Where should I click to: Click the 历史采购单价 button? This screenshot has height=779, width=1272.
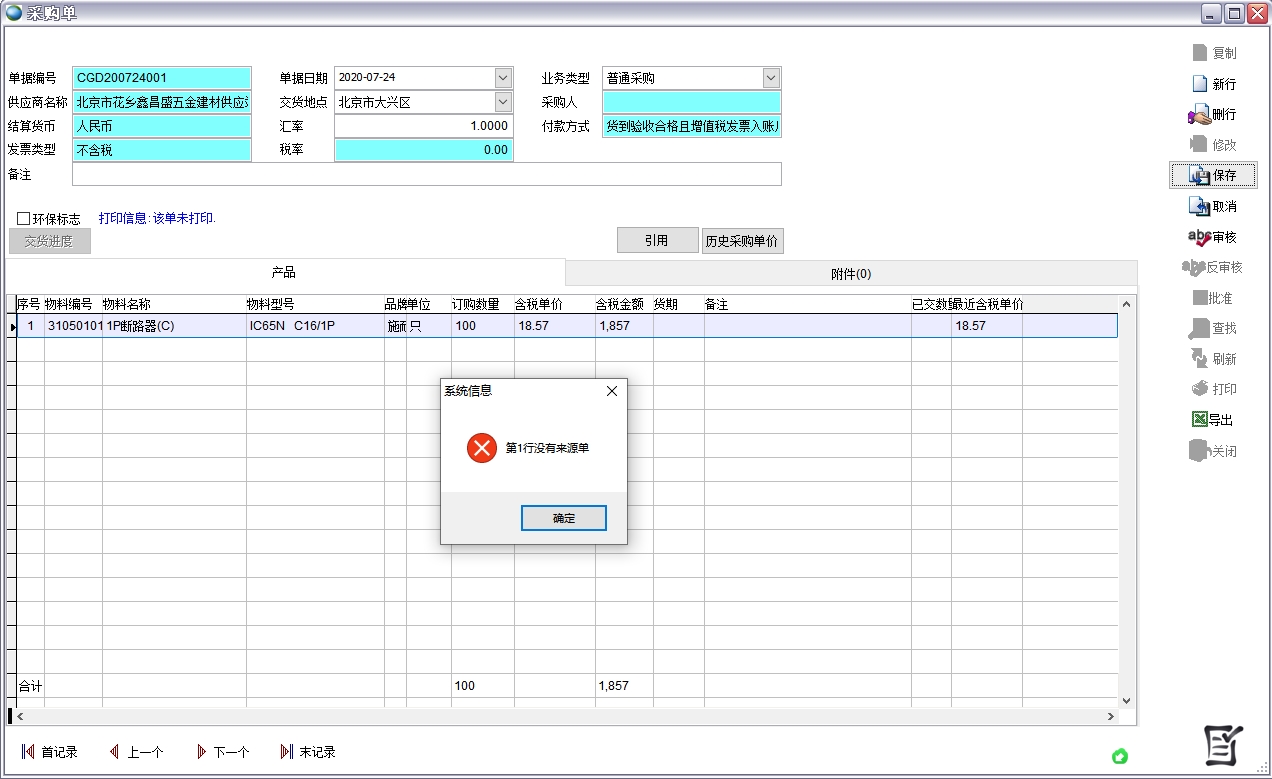(x=743, y=241)
